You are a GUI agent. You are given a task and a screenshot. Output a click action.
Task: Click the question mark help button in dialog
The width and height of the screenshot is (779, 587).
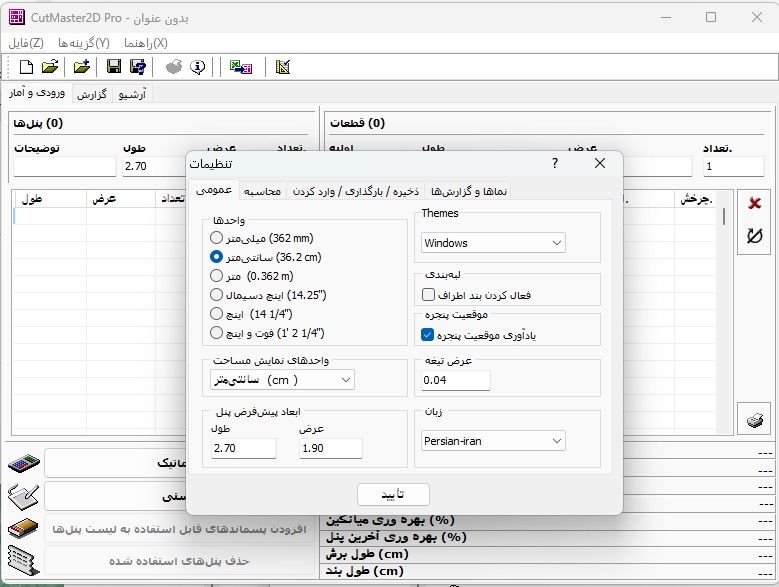click(555, 163)
